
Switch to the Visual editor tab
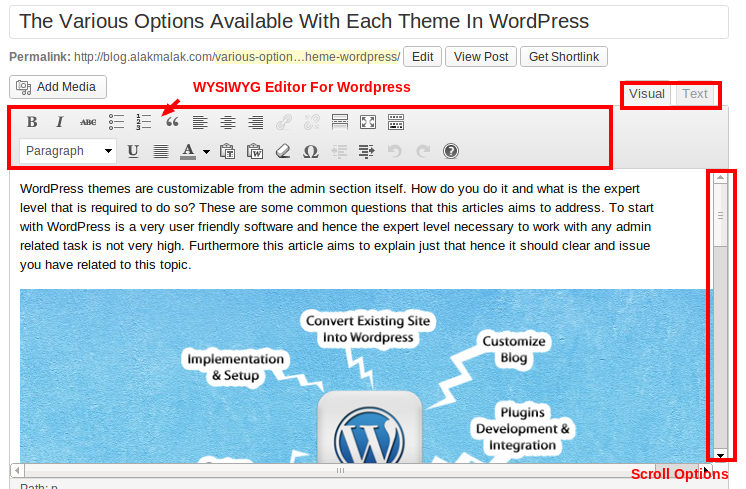(647, 94)
